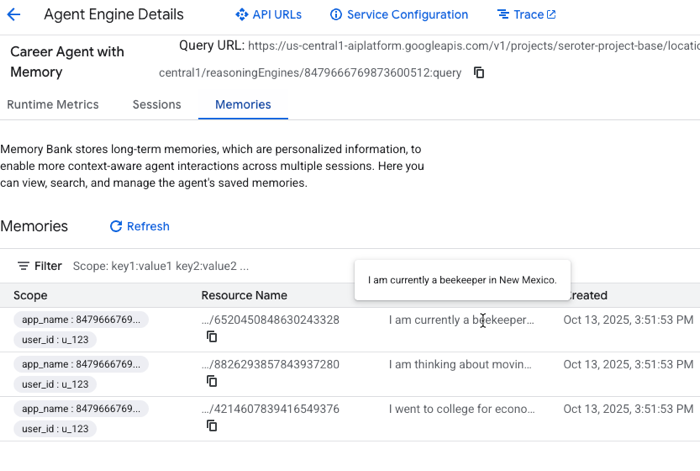Copy resource name ending in 8826293857843937280
700x471 pixels.
[x=212, y=381]
